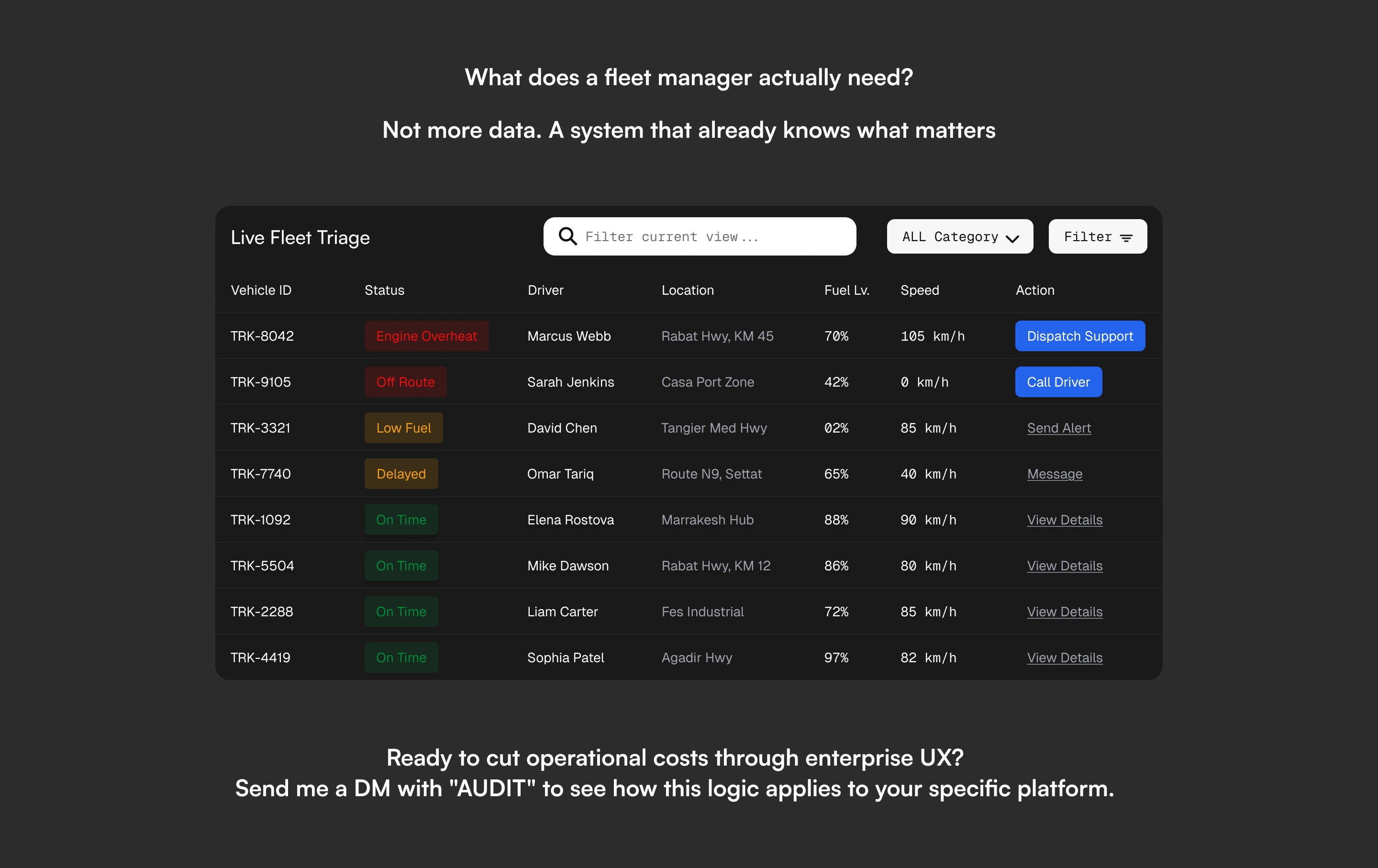
Task: Click the filter lines icon
Action: (x=1126, y=237)
